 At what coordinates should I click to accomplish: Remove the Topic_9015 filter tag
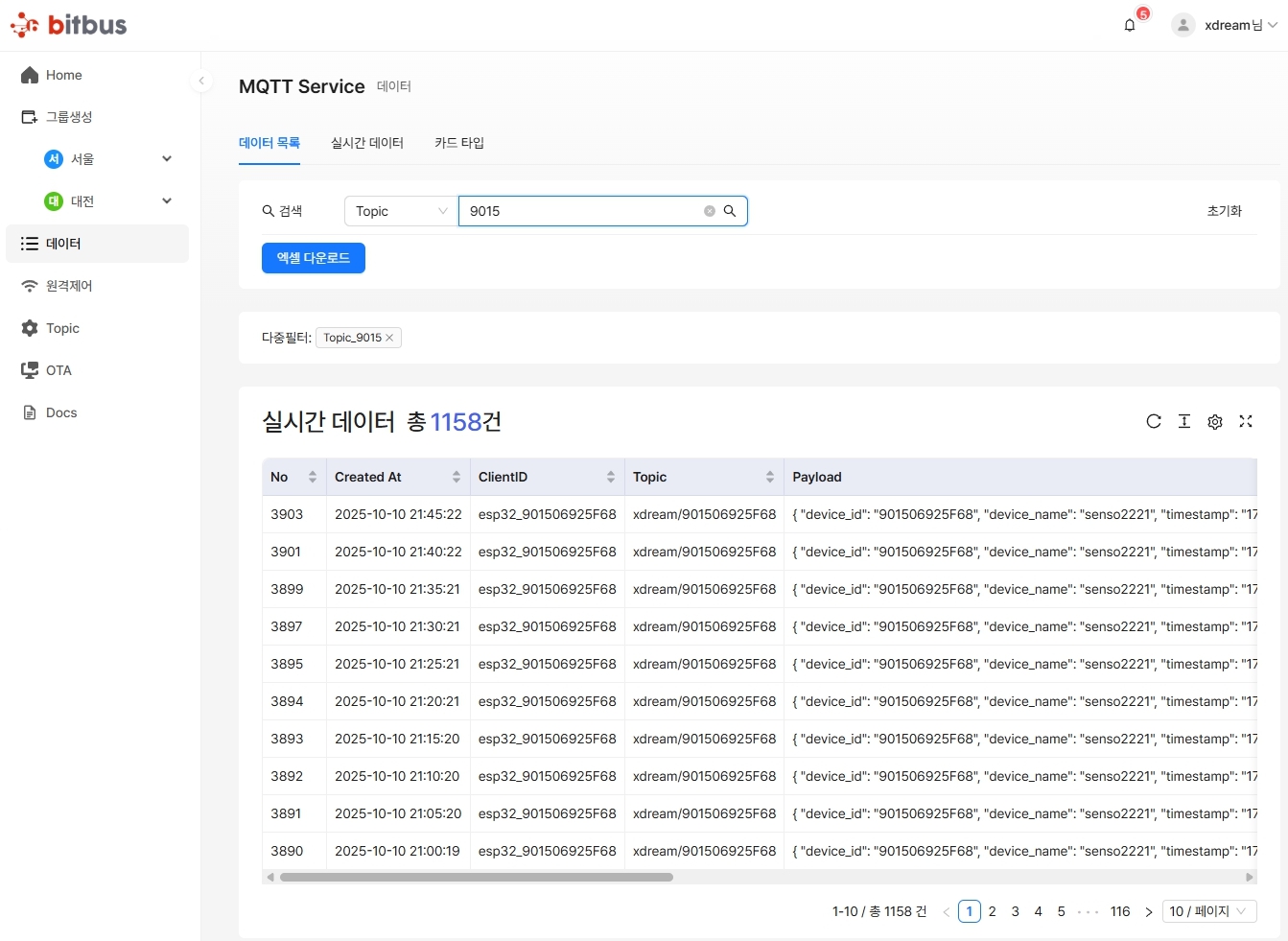[x=389, y=338]
